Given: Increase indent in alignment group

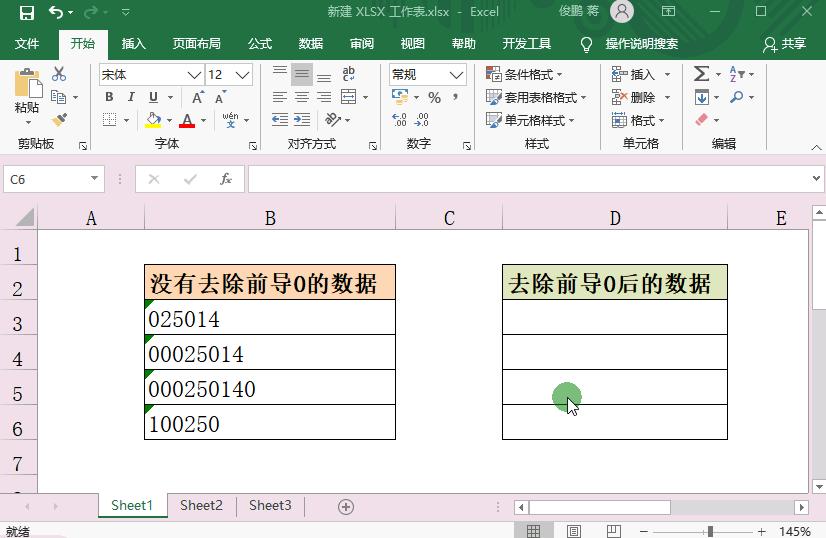Looking at the screenshot, I should (302, 120).
